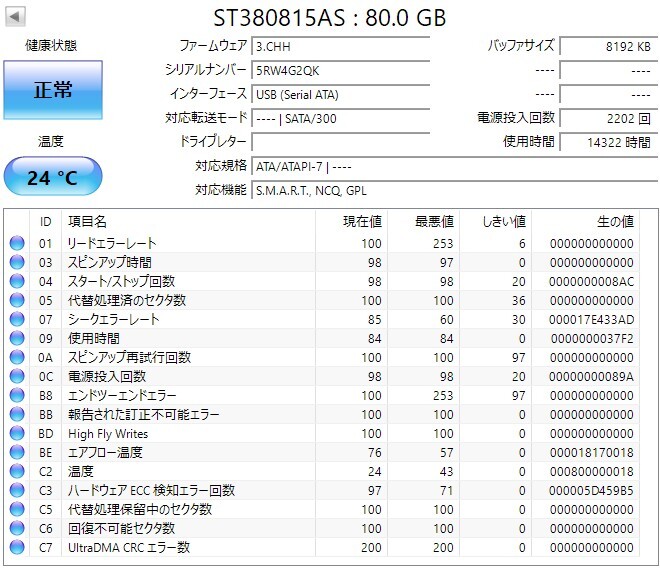Select the スピンアップ再試行回数 attribute name
660x568 pixels.
[129, 357]
